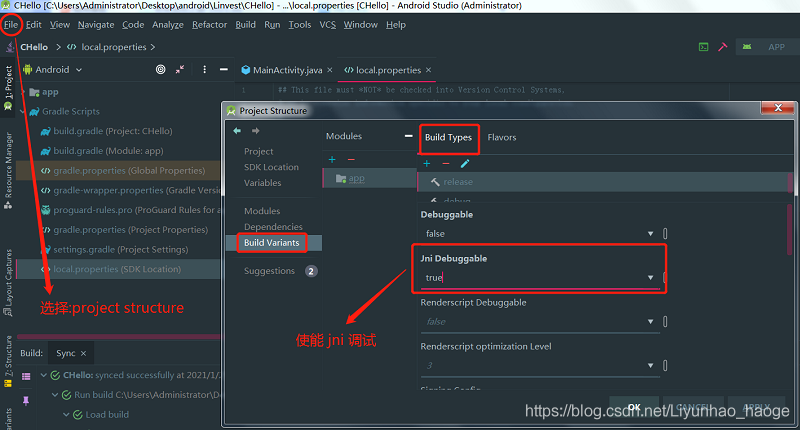Click the back arrow in Project Structure

pyautogui.click(x=237, y=131)
